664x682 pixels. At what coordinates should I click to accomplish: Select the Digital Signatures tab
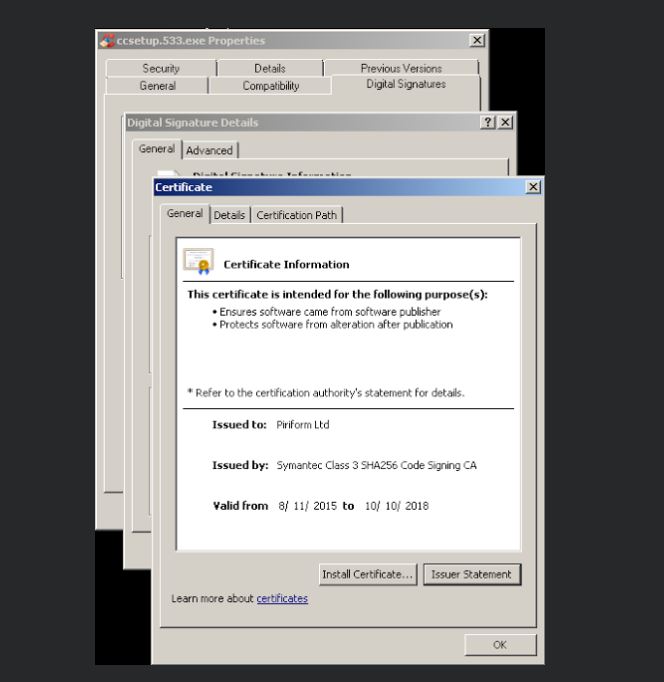click(406, 84)
